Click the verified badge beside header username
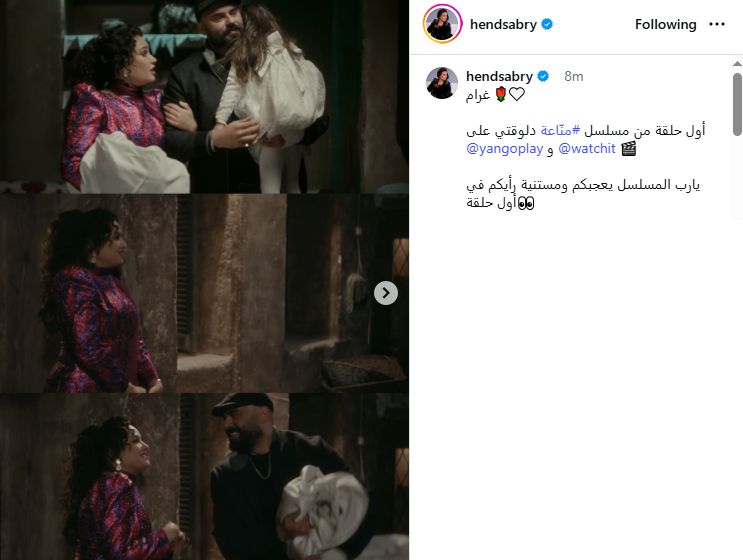743x560 pixels. pos(547,24)
